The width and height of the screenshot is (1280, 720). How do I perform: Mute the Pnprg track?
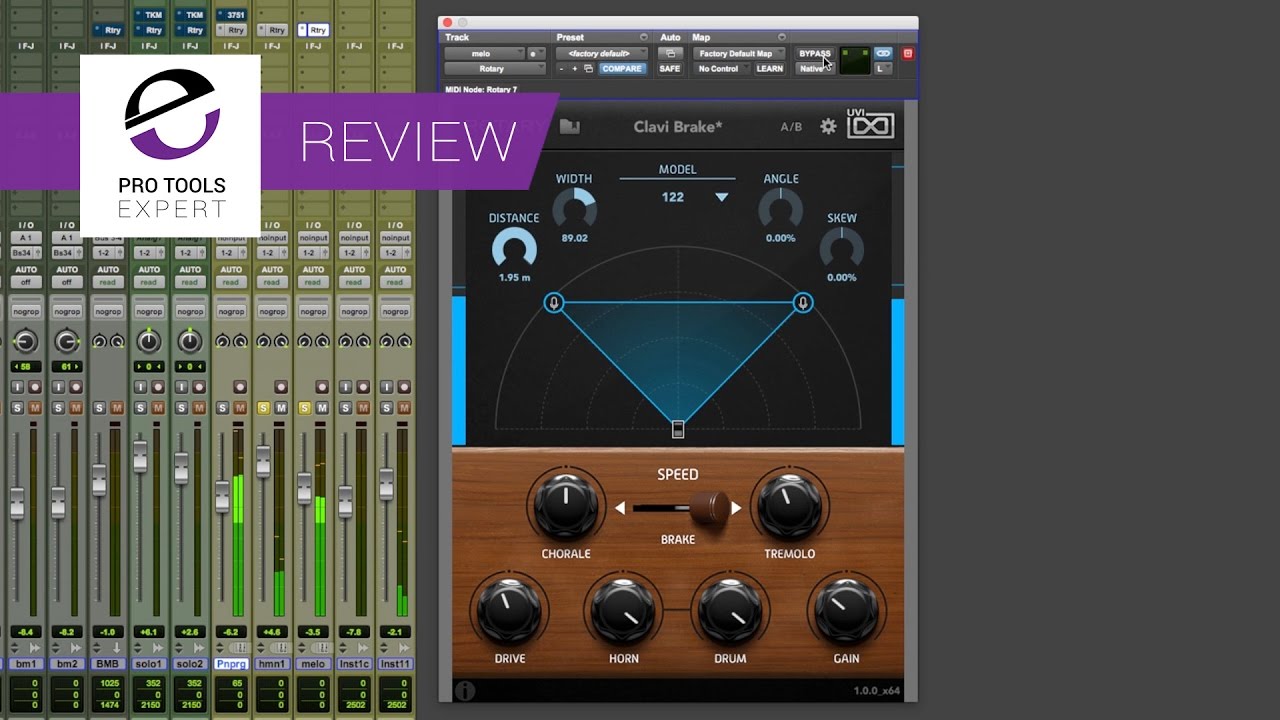pyautogui.click(x=240, y=408)
